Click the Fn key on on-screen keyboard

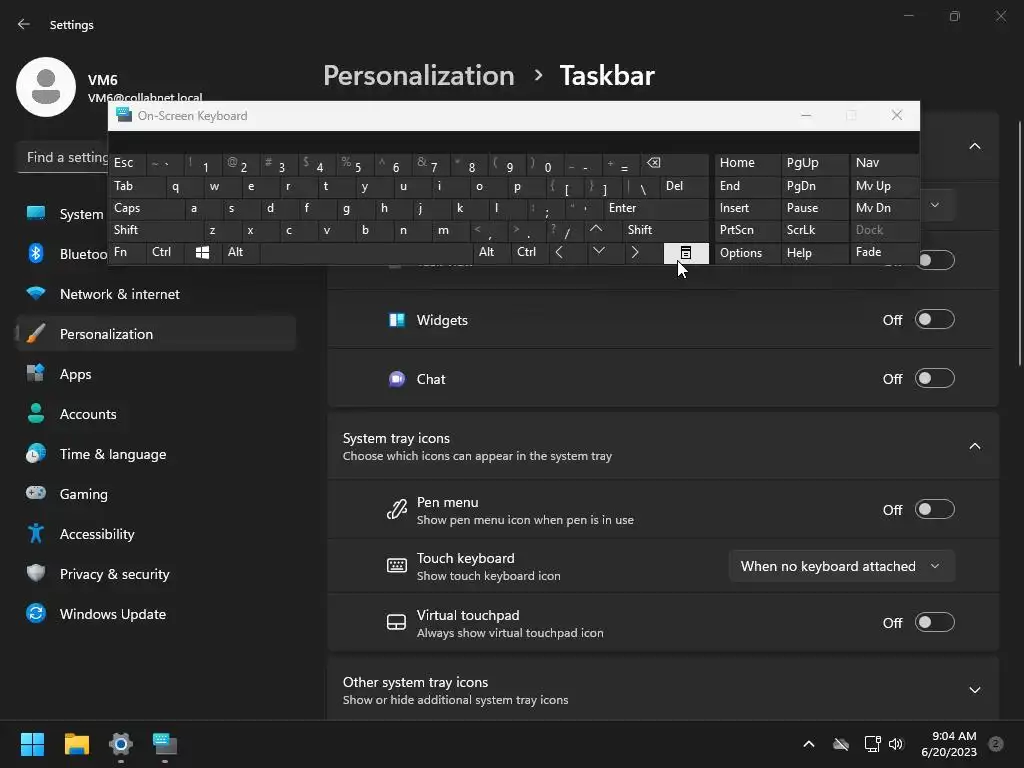[x=127, y=252]
